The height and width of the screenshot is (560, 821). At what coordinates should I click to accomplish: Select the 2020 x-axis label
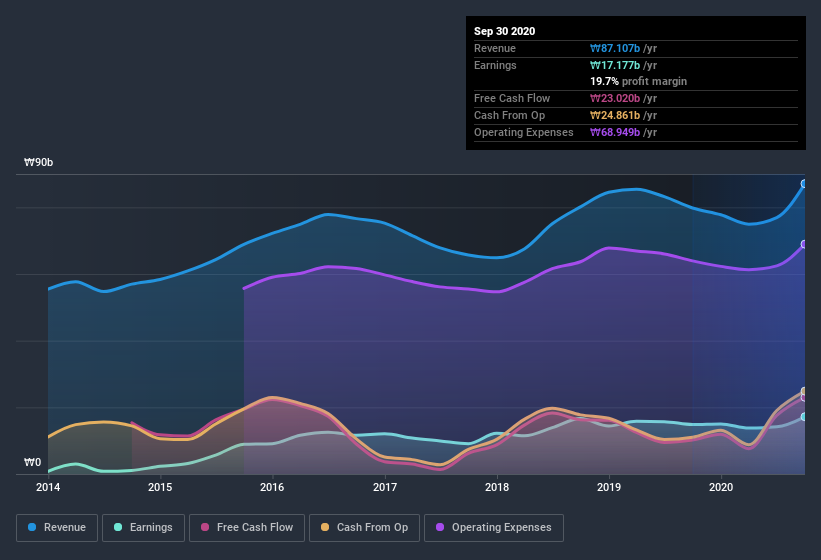[x=721, y=487]
